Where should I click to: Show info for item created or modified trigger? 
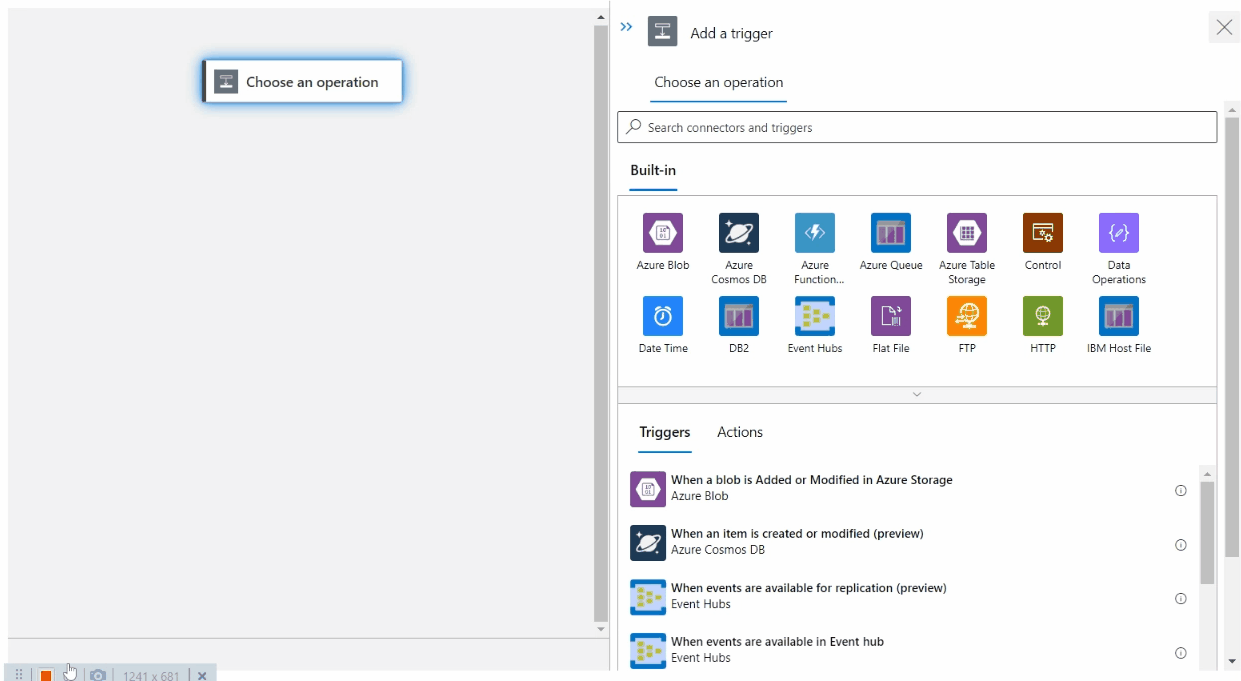click(x=1180, y=545)
